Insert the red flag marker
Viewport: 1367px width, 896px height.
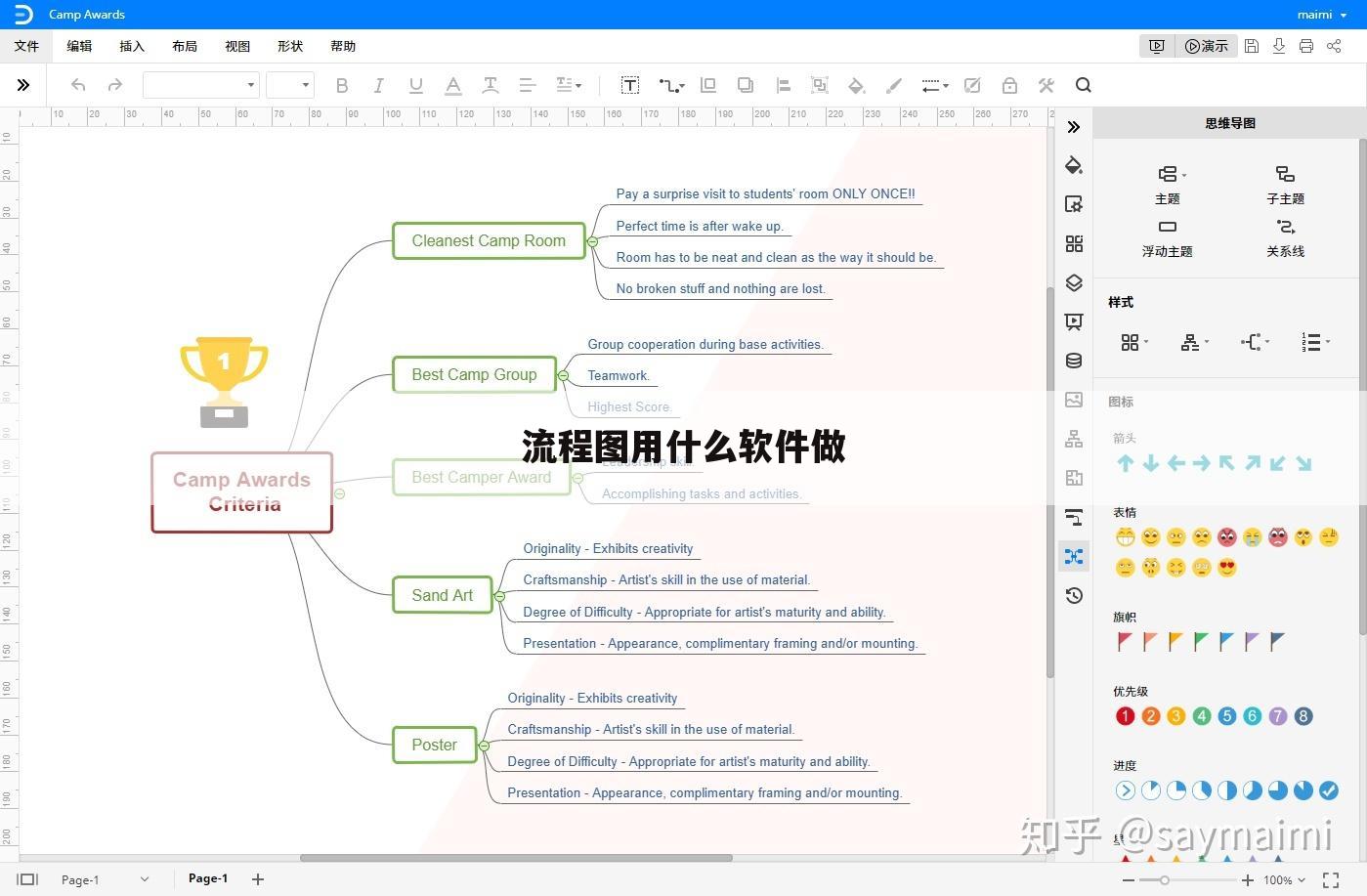click(1125, 642)
